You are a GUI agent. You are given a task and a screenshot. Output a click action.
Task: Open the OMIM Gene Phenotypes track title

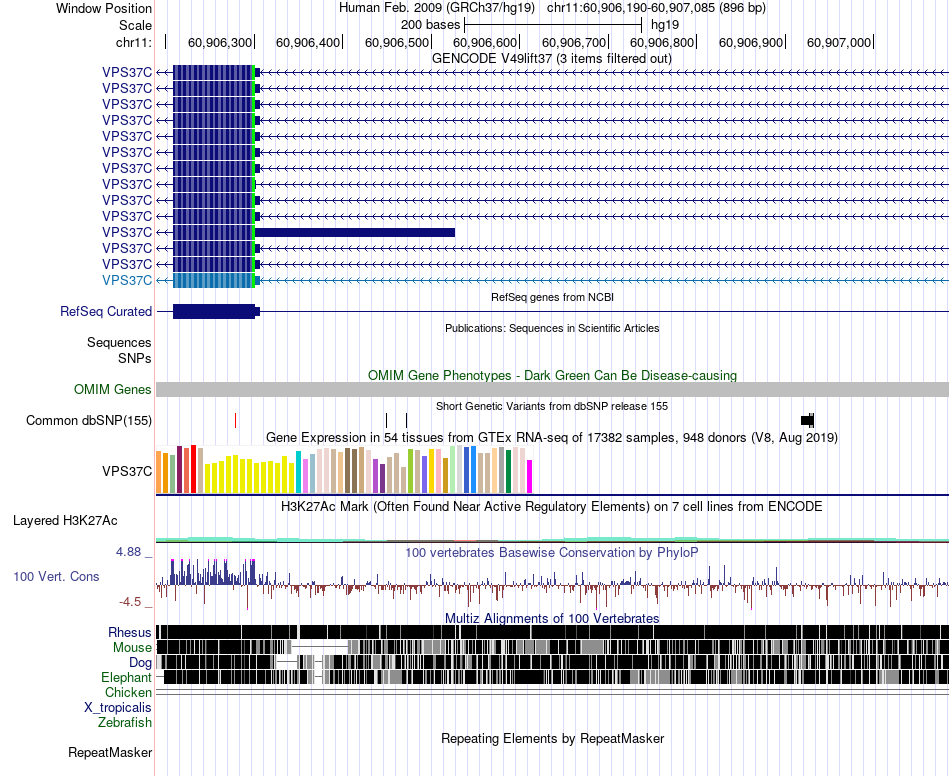tap(552, 376)
